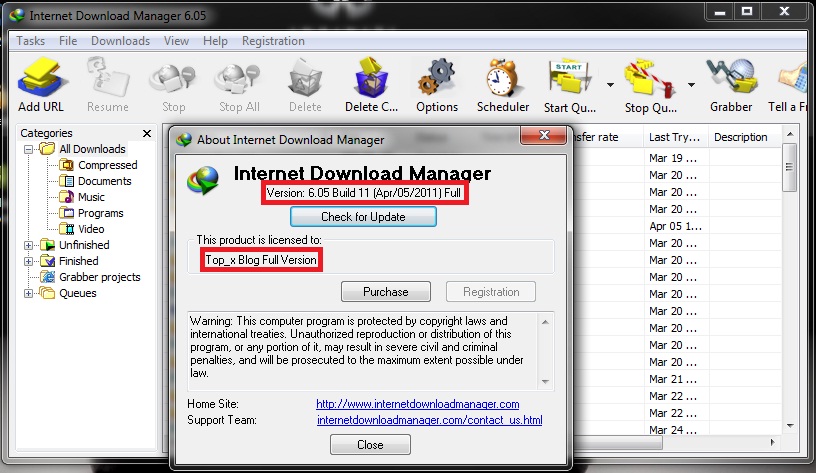
Task: Select Grabber projects in tree
Action: tap(91, 277)
